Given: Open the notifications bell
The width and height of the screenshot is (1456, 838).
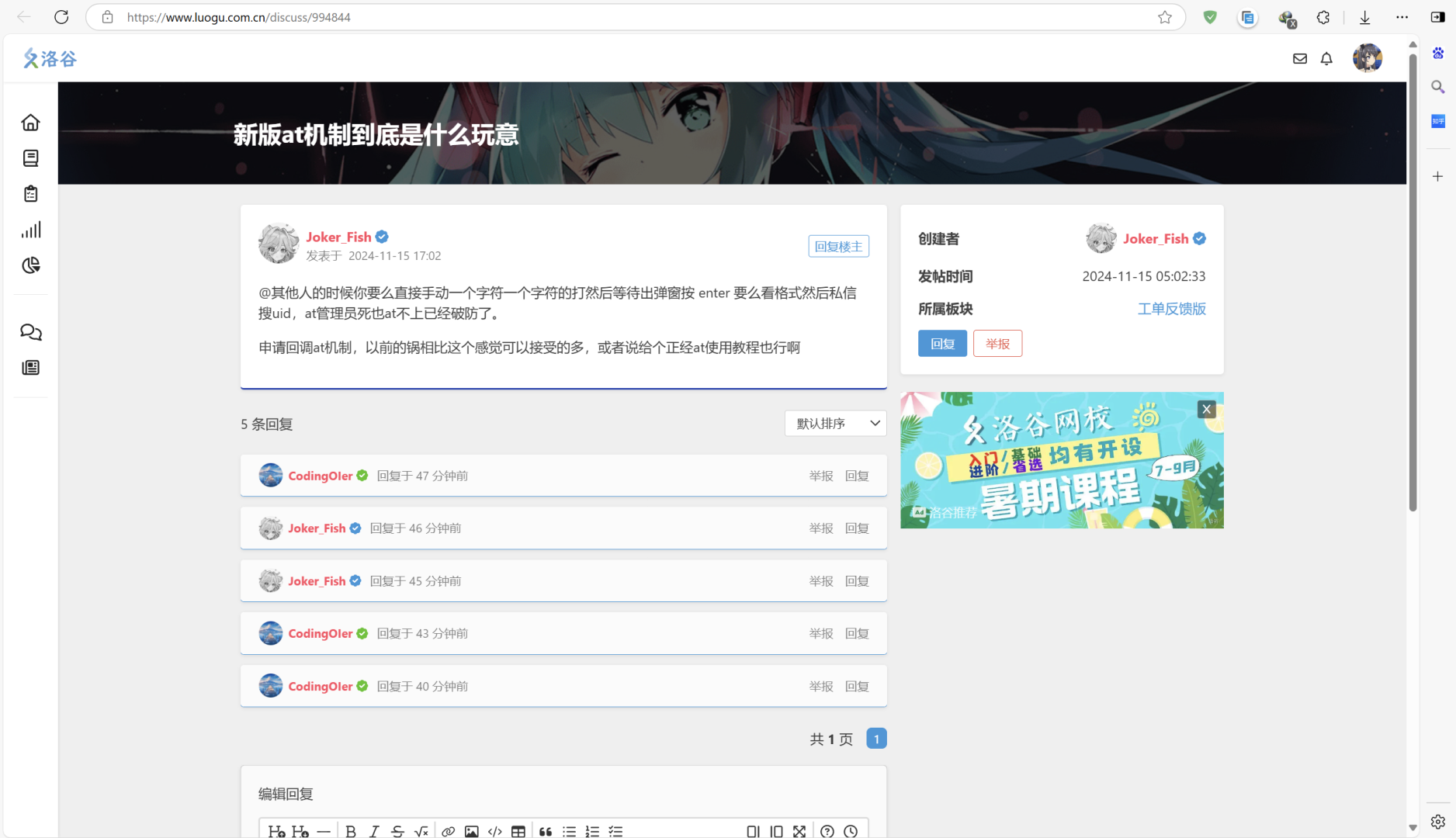Looking at the screenshot, I should tap(1326, 58).
